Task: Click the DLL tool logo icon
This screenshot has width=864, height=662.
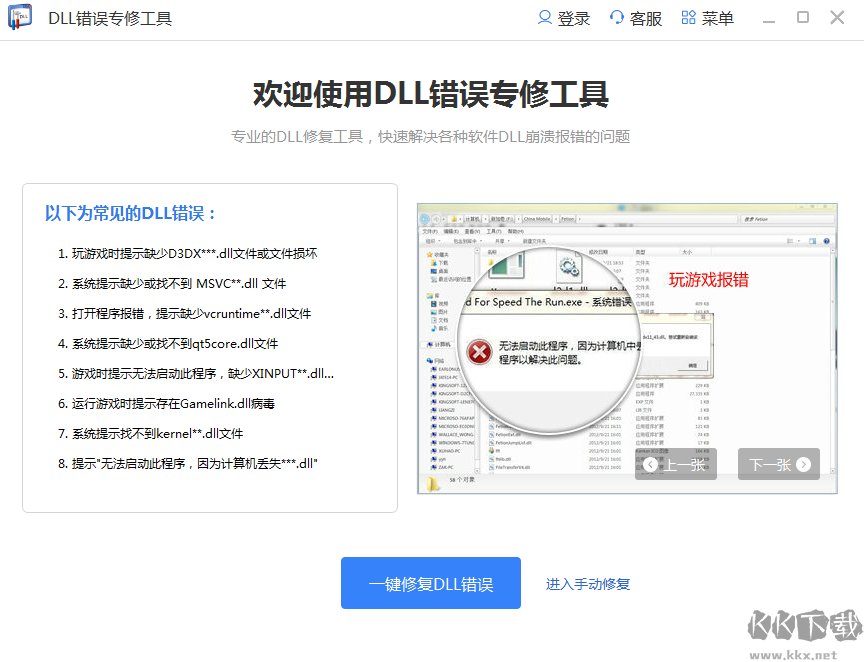Action: pyautogui.click(x=20, y=17)
